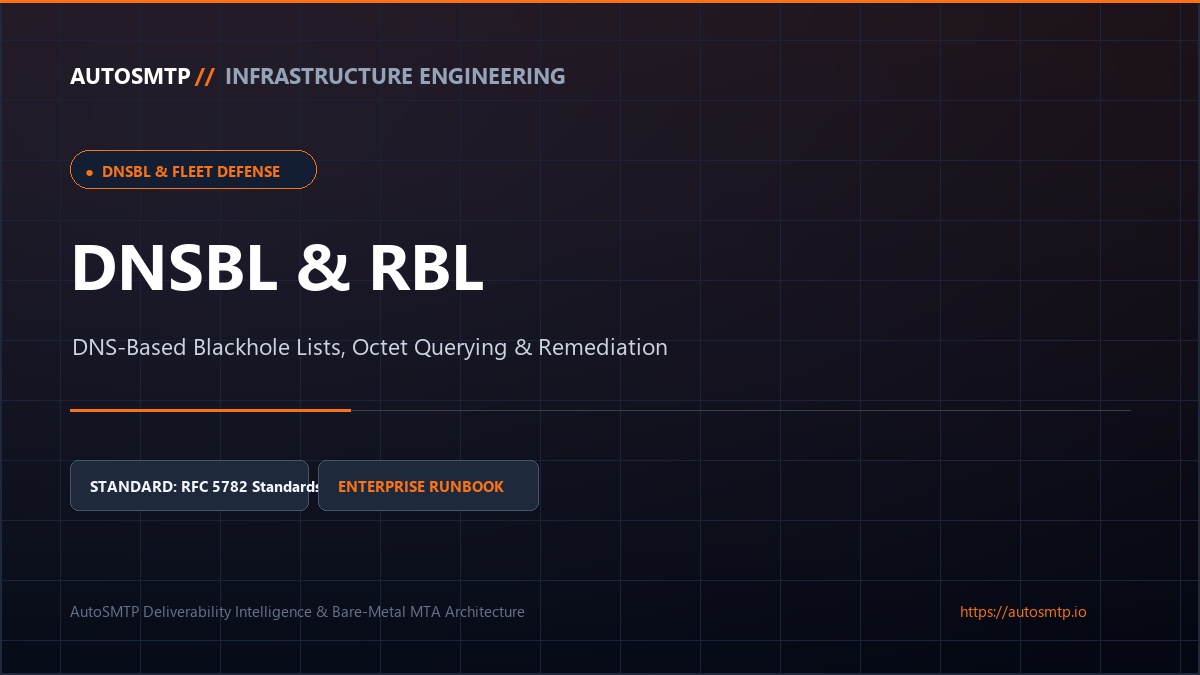Click the subtitle about DNS-Based Blackhole Lists

pos(369,348)
